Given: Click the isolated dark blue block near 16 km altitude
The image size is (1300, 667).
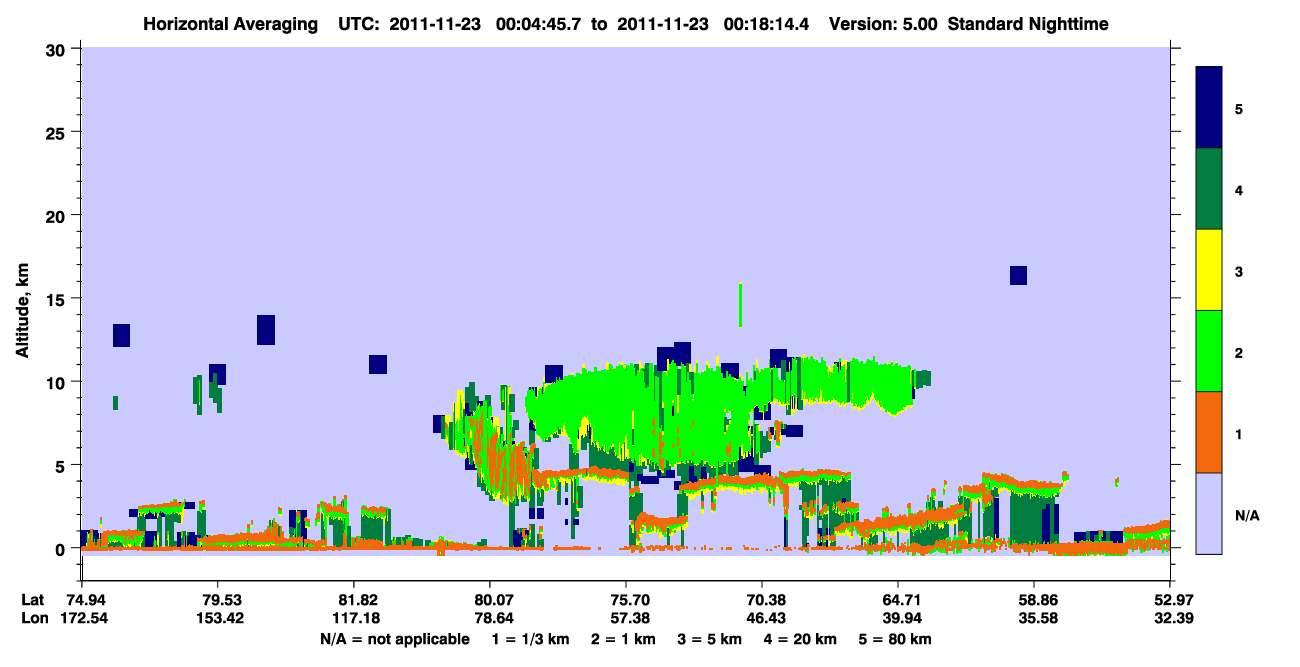Looking at the screenshot, I should point(1018,275).
